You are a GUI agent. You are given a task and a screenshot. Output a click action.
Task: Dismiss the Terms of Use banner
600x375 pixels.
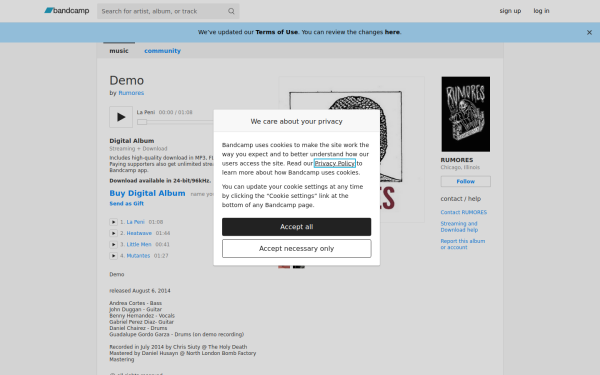tap(589, 33)
